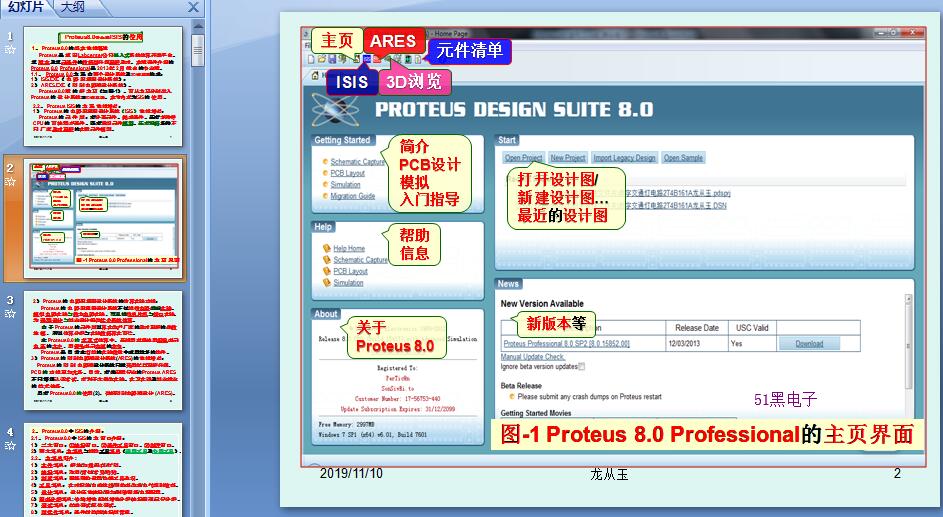Click the 龙从玉 footer text
This screenshot has width=943, height=517.
pos(609,474)
